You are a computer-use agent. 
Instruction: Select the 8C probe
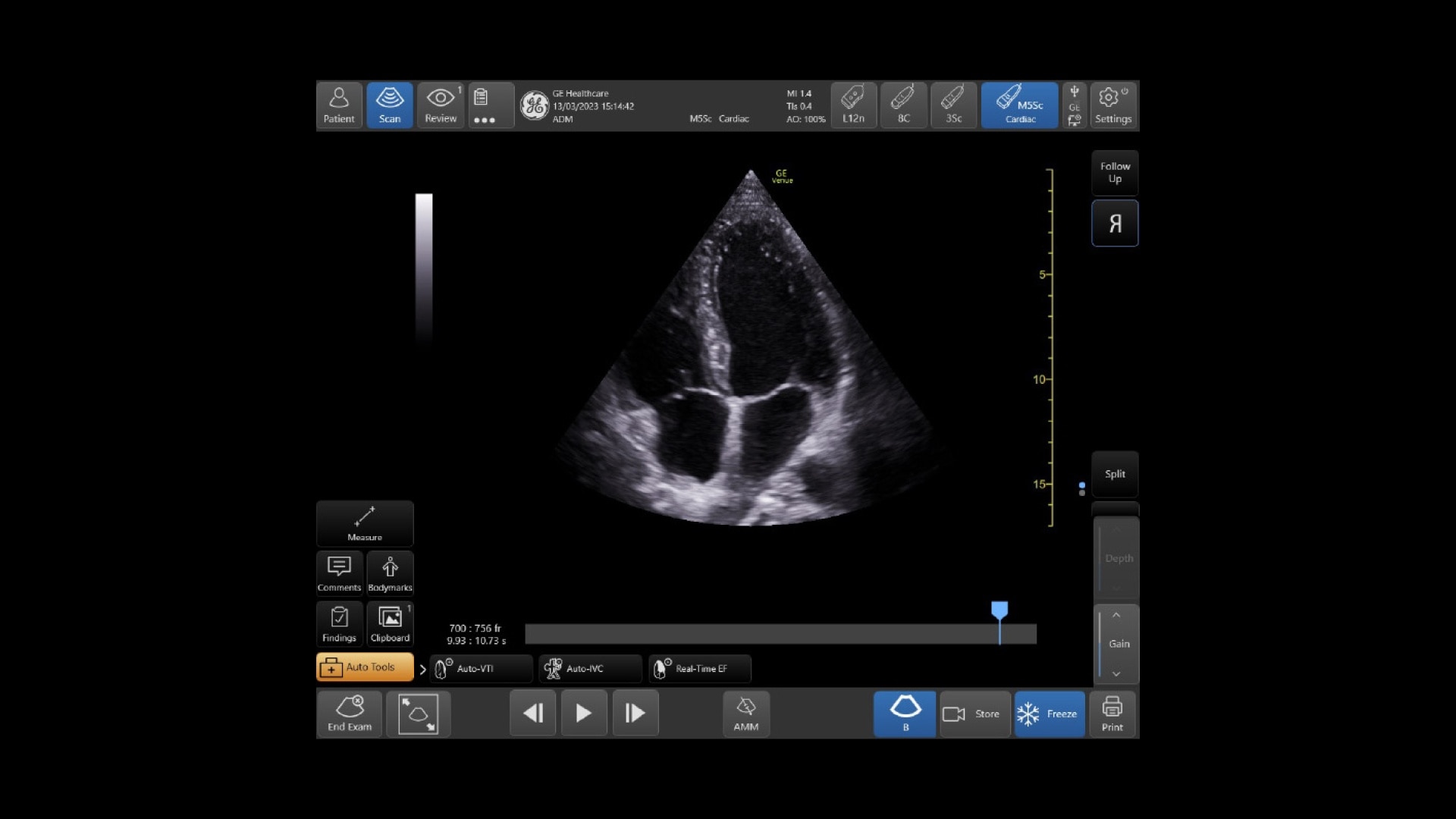[904, 105]
